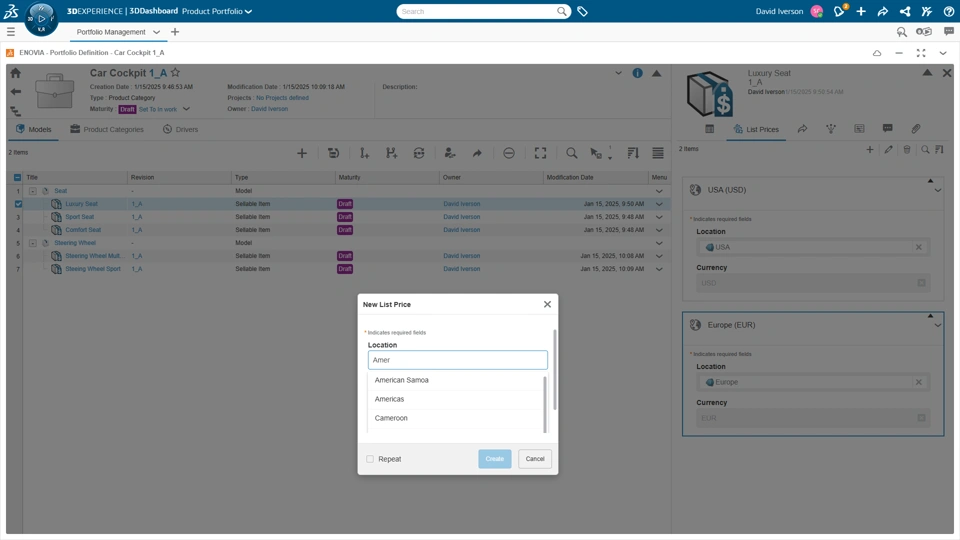Choose Cameroon from the location suggestions

tap(456, 418)
